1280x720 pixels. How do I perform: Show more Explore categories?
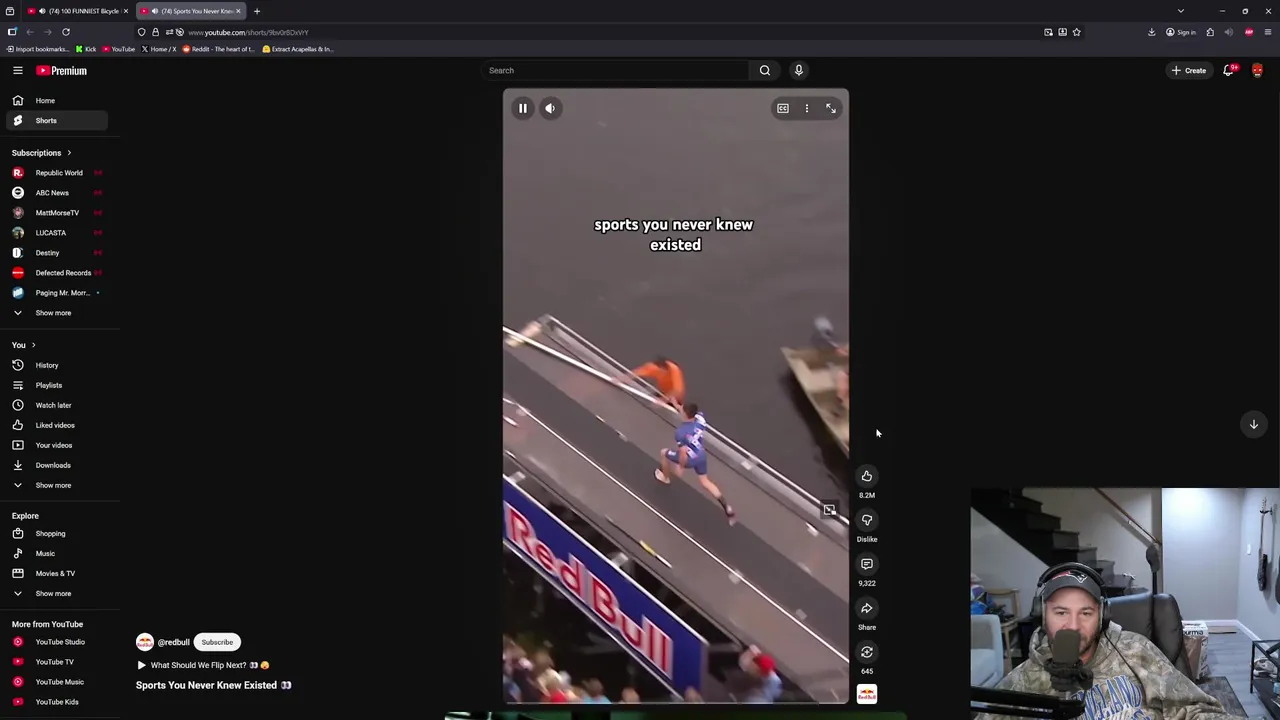coord(55,594)
